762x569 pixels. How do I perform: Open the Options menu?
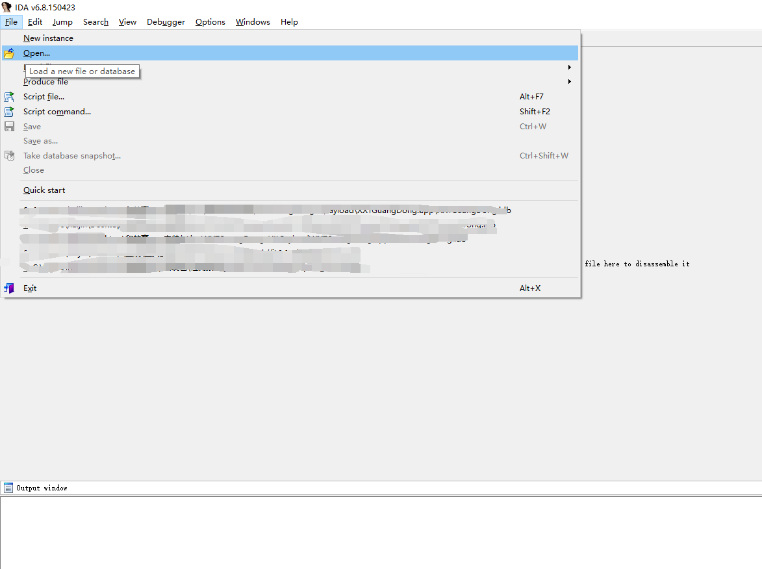210,22
